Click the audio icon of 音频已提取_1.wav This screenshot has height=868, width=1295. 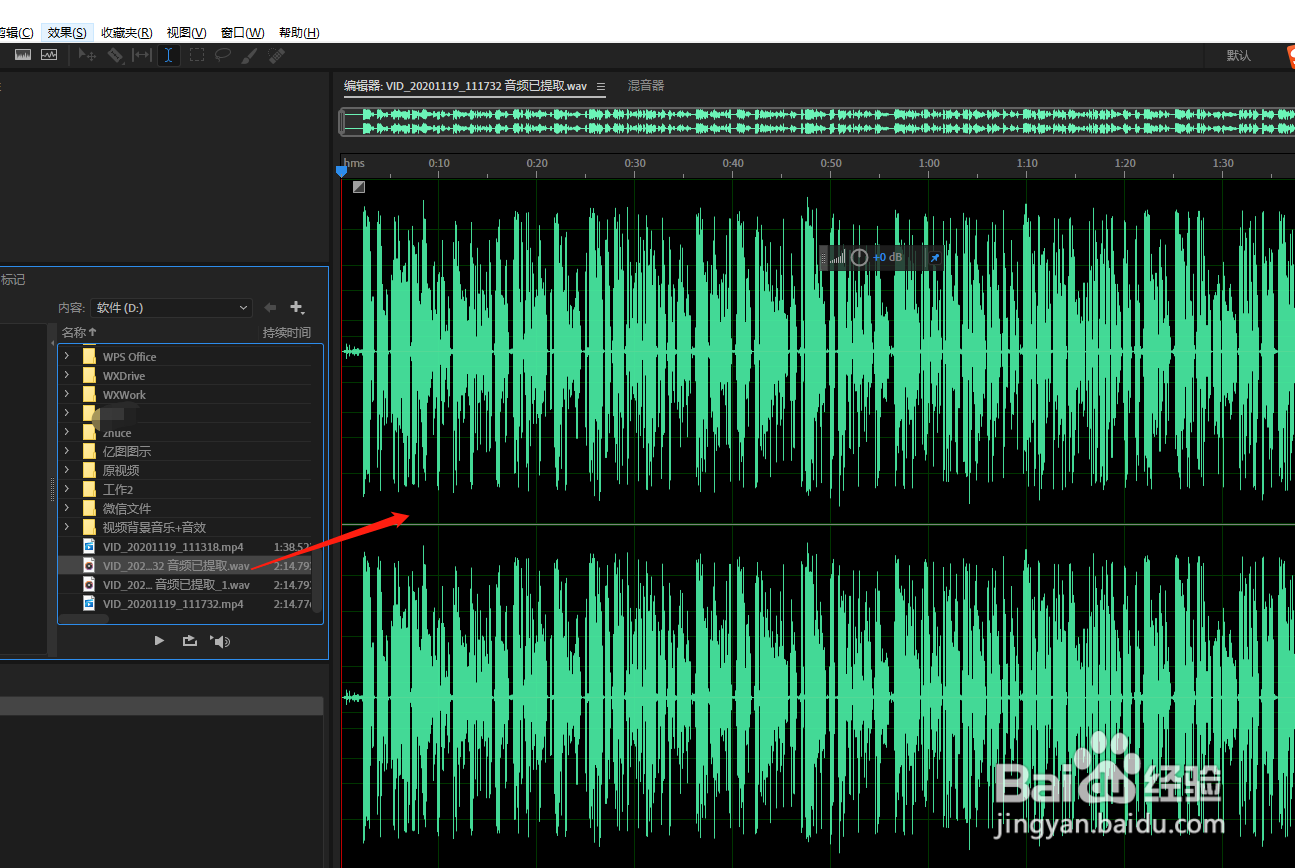tap(89, 585)
